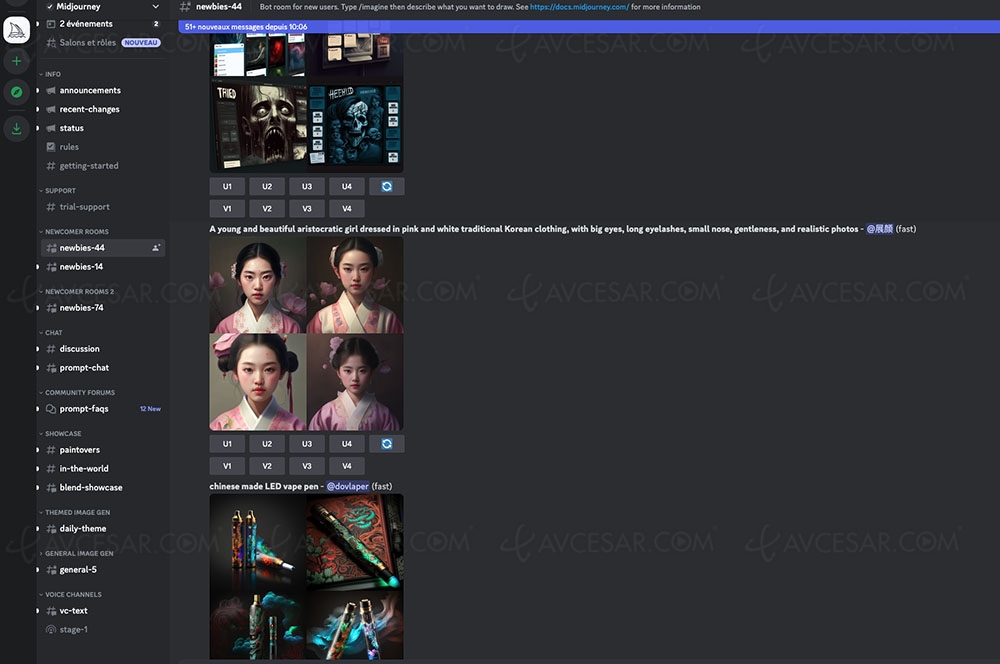Click the new messages notification bar

588,27
